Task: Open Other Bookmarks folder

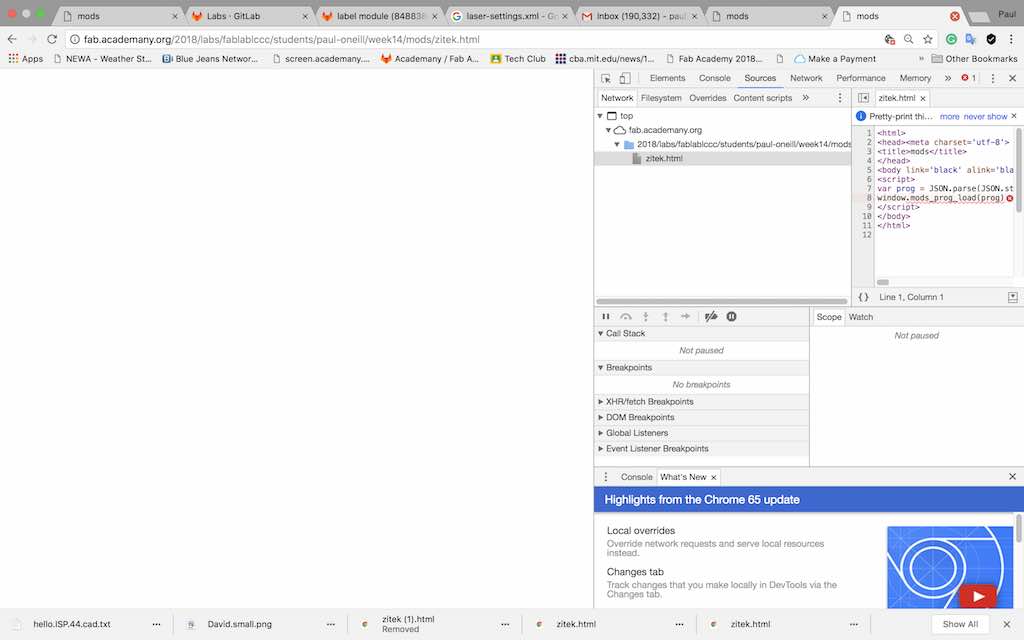Action: 974,59
